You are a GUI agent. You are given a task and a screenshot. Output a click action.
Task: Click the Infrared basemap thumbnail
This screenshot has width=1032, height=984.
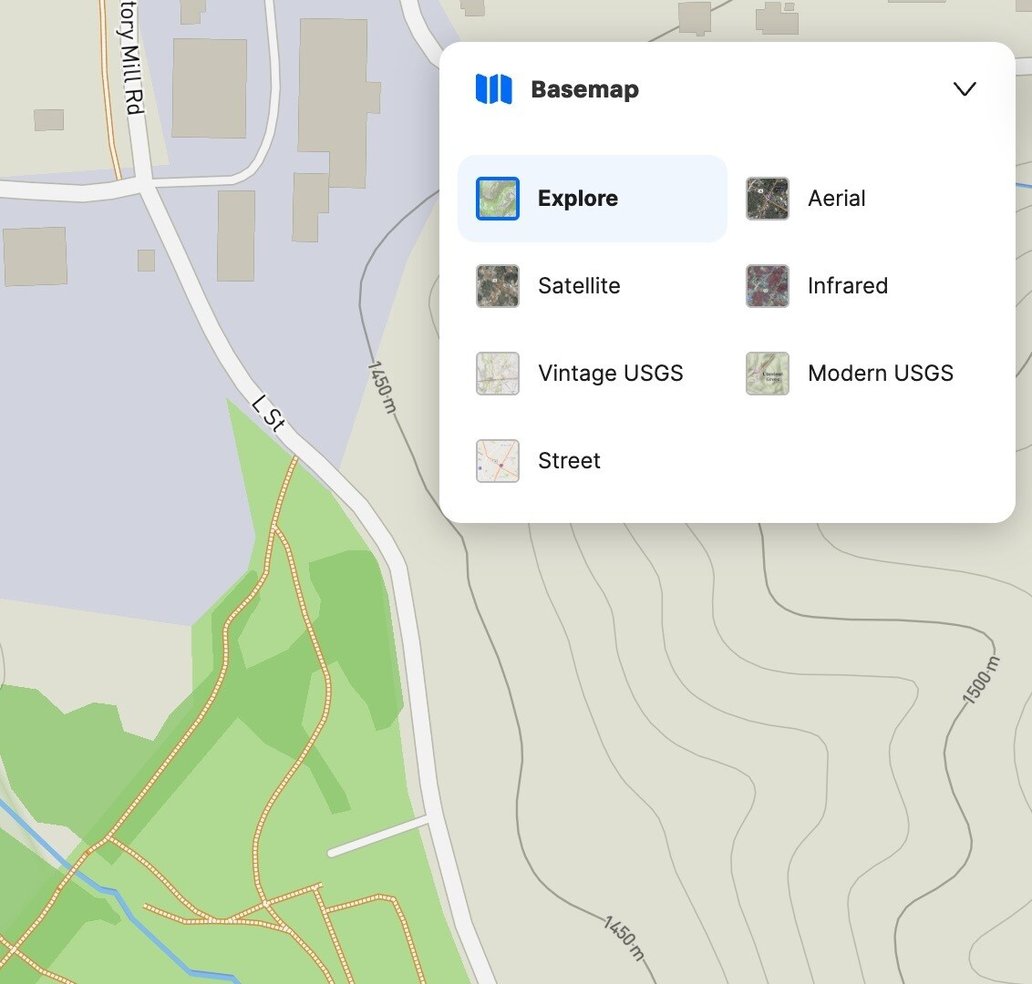766,285
